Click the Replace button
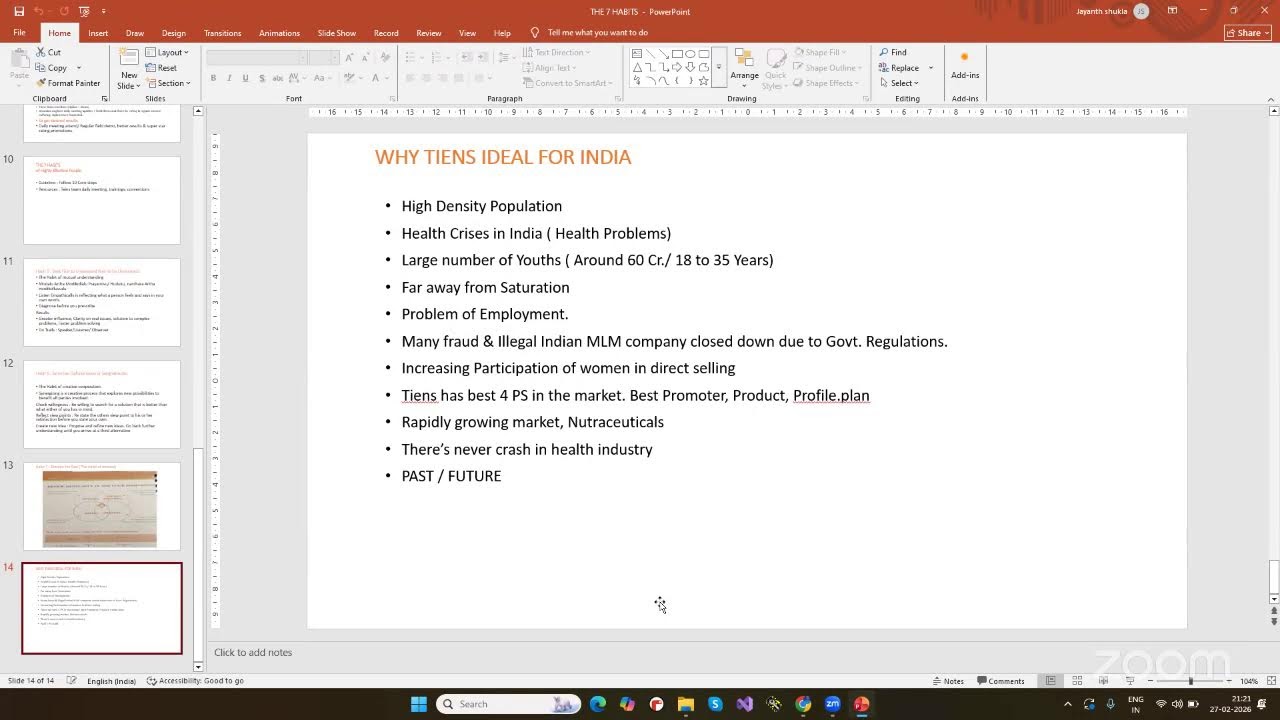The height and width of the screenshot is (720, 1280). click(x=899, y=68)
